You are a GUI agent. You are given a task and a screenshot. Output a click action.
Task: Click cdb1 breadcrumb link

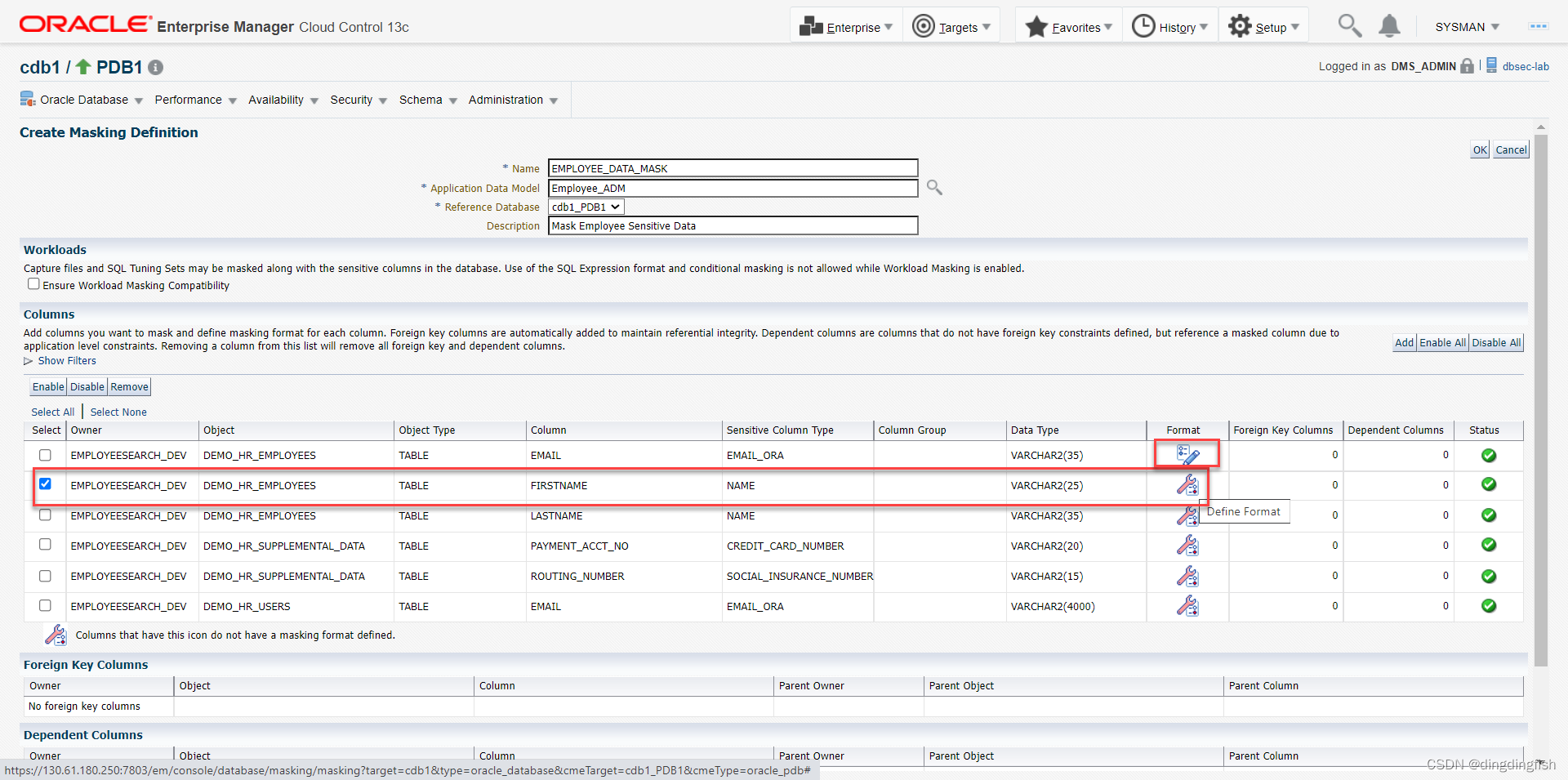[x=40, y=67]
